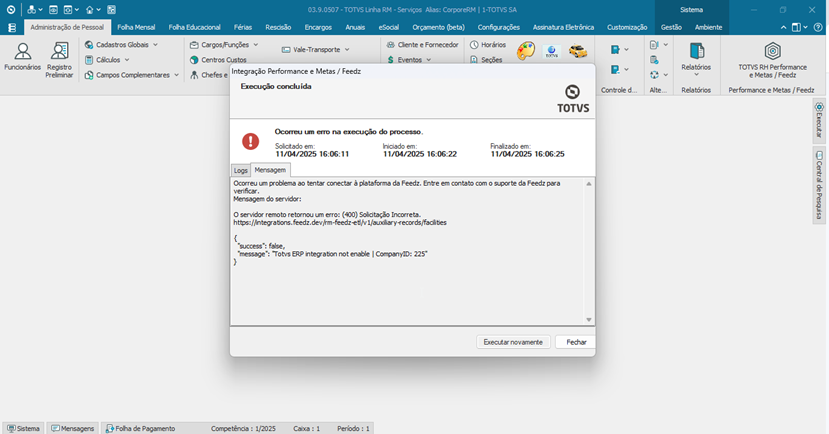Expand the Cálculos dropdown arrow
The image size is (829, 434).
[127, 60]
